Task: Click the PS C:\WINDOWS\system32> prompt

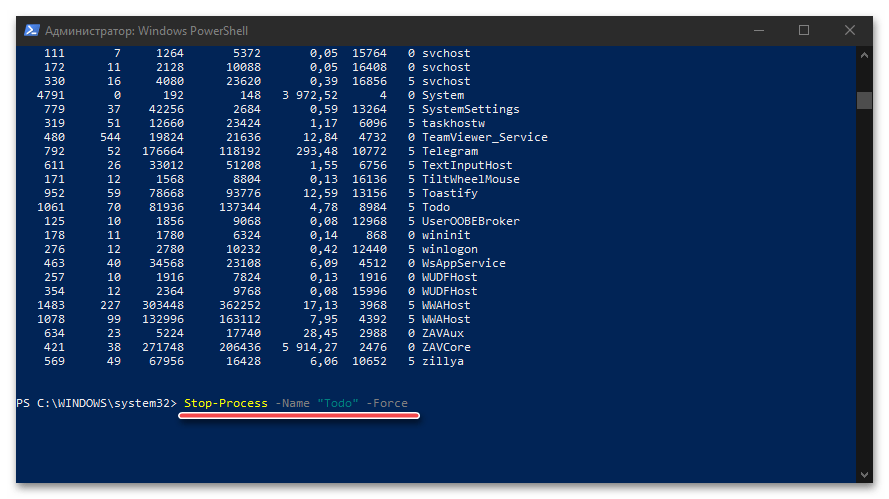Action: pos(97,403)
